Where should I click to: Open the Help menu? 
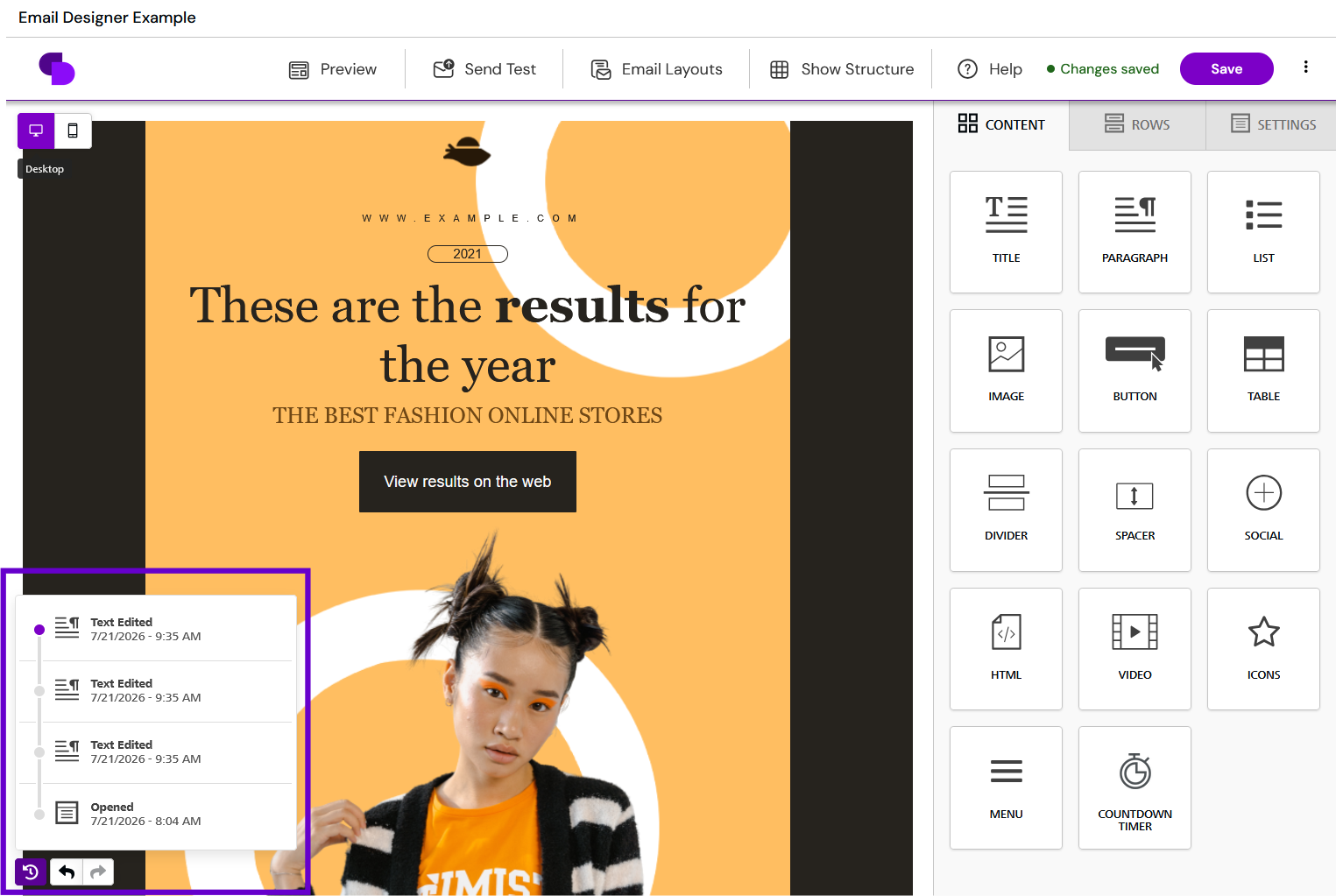[x=990, y=69]
